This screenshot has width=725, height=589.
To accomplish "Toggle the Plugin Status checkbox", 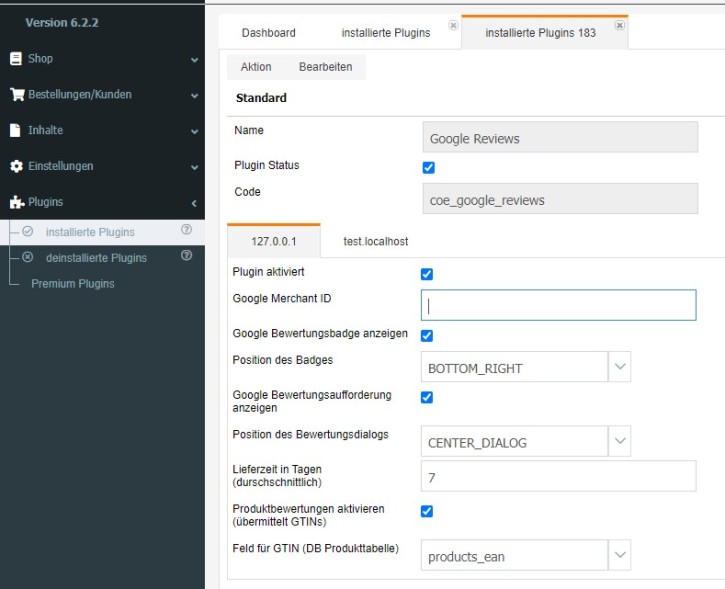I will click(429, 167).
